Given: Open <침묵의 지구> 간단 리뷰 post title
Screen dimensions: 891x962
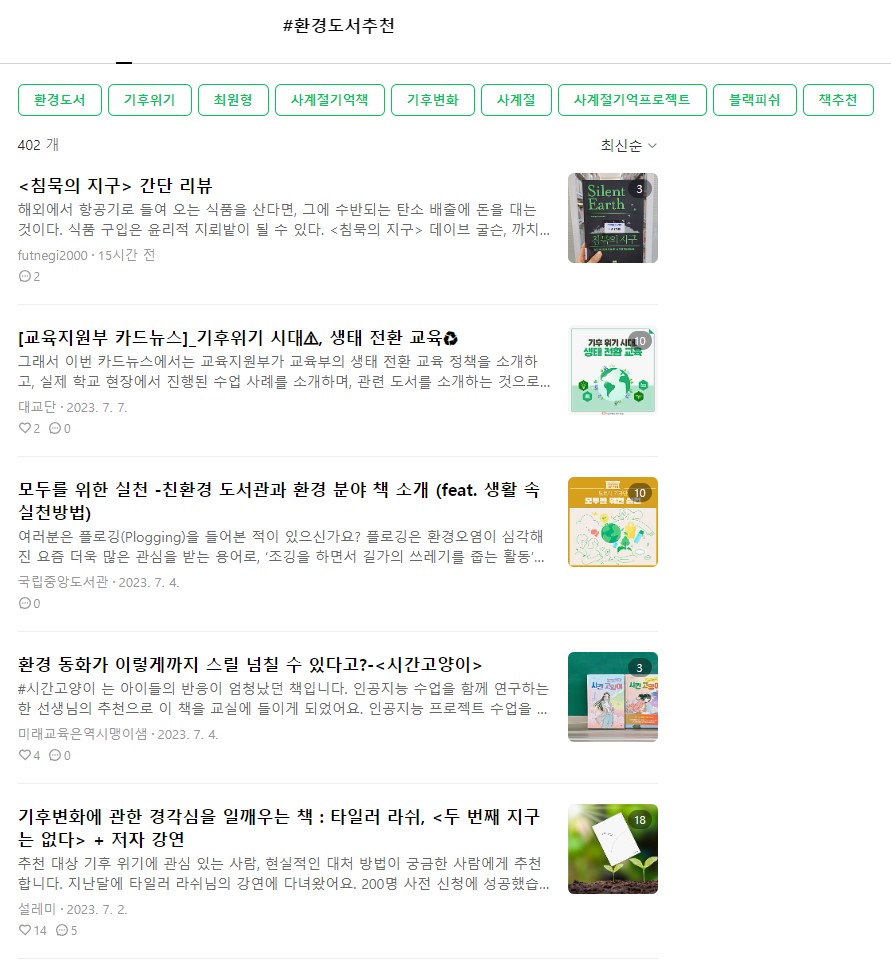Looking at the screenshot, I should point(115,185).
